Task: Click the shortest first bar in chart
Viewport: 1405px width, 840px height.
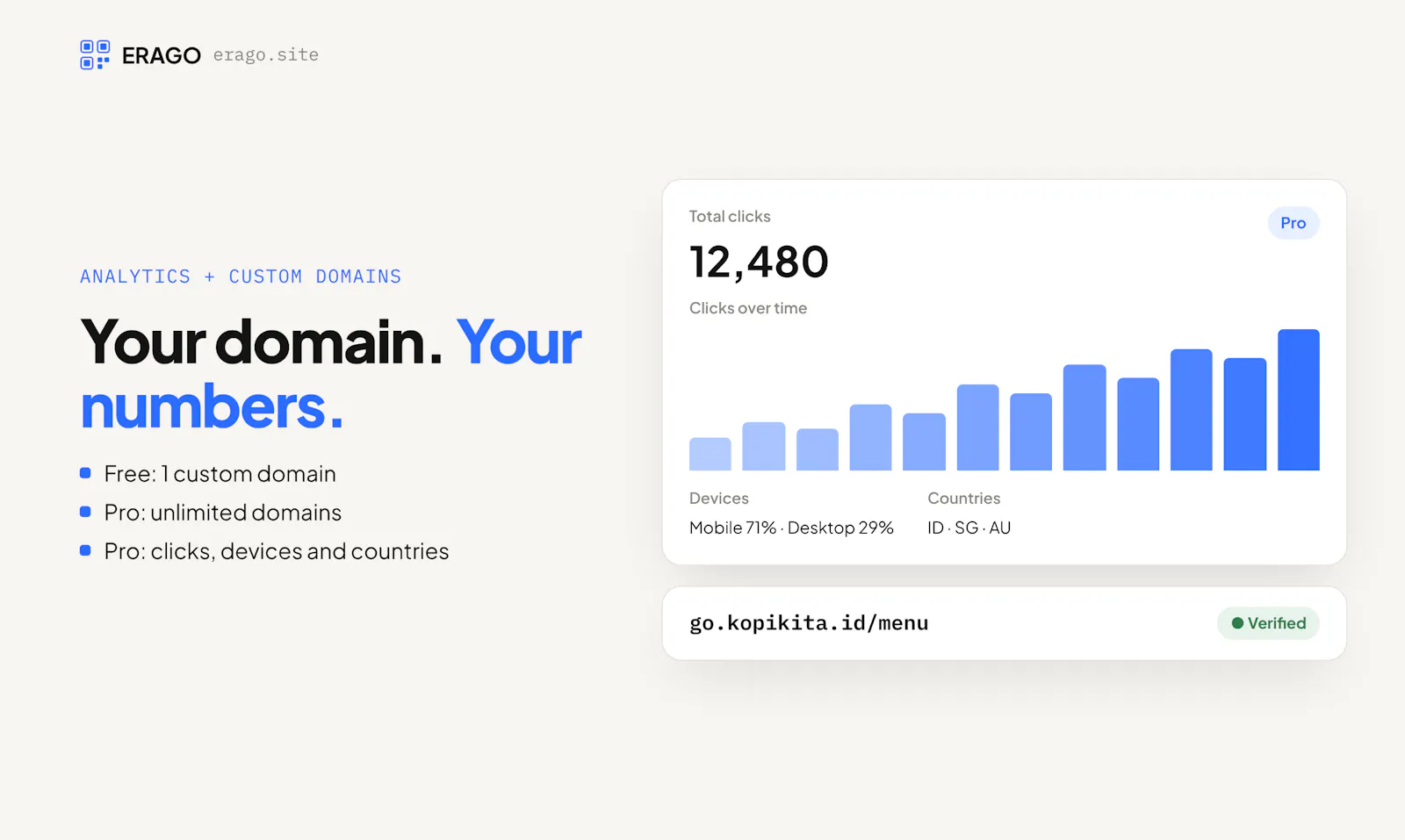Action: point(710,454)
